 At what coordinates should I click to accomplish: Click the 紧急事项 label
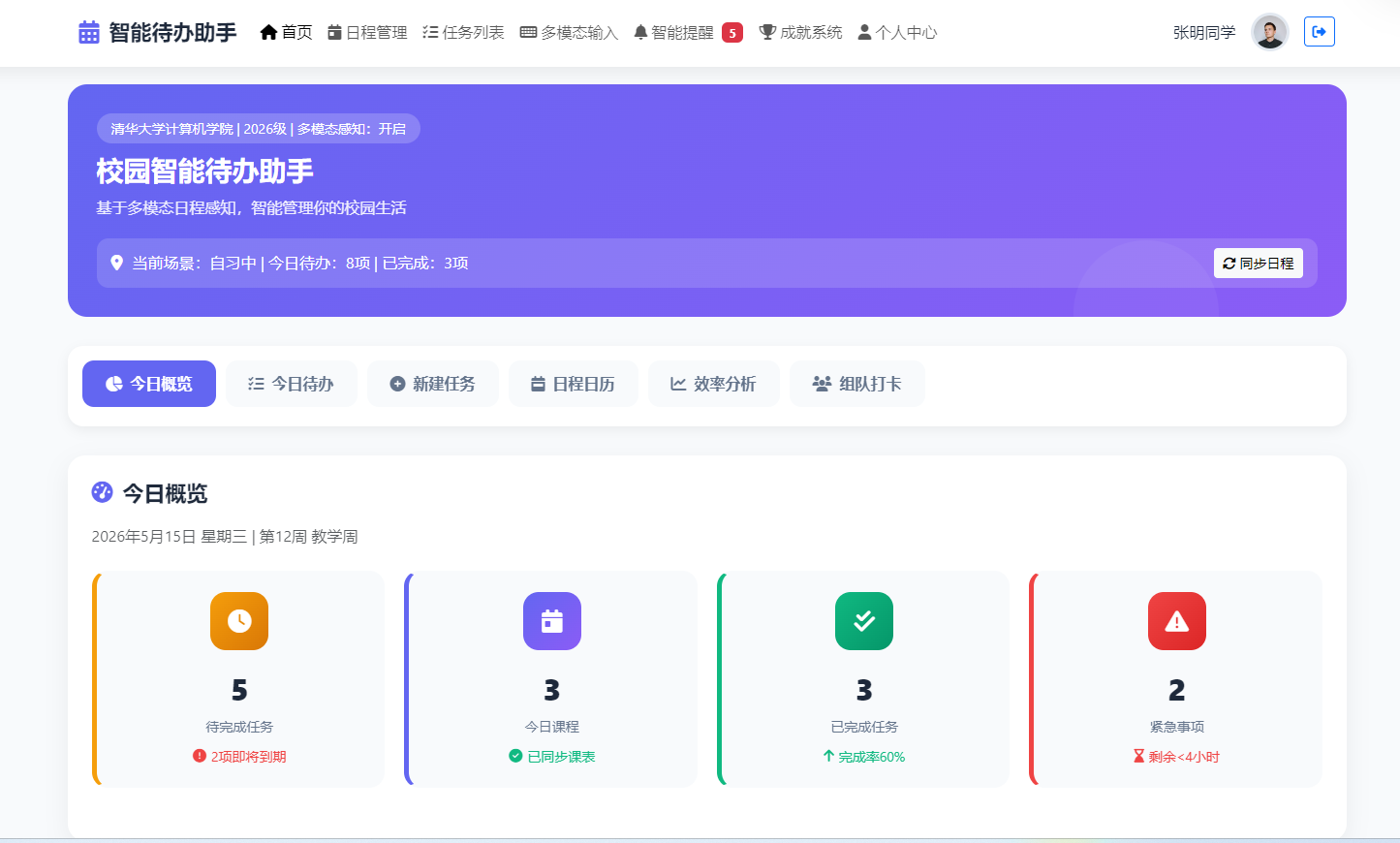1177,727
